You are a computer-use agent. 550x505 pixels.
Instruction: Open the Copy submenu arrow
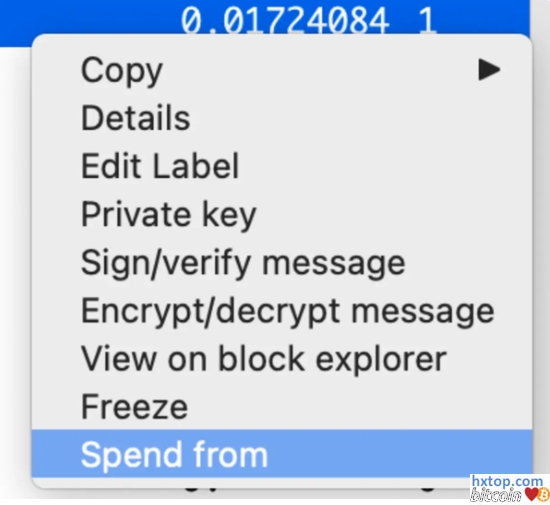[x=489, y=70]
